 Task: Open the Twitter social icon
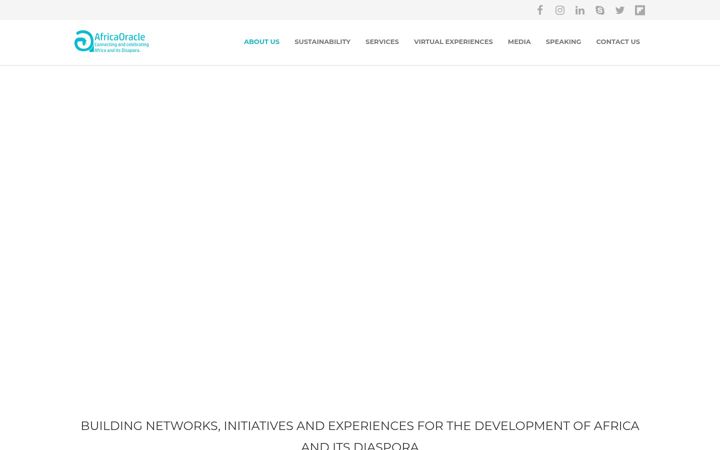pyautogui.click(x=620, y=10)
